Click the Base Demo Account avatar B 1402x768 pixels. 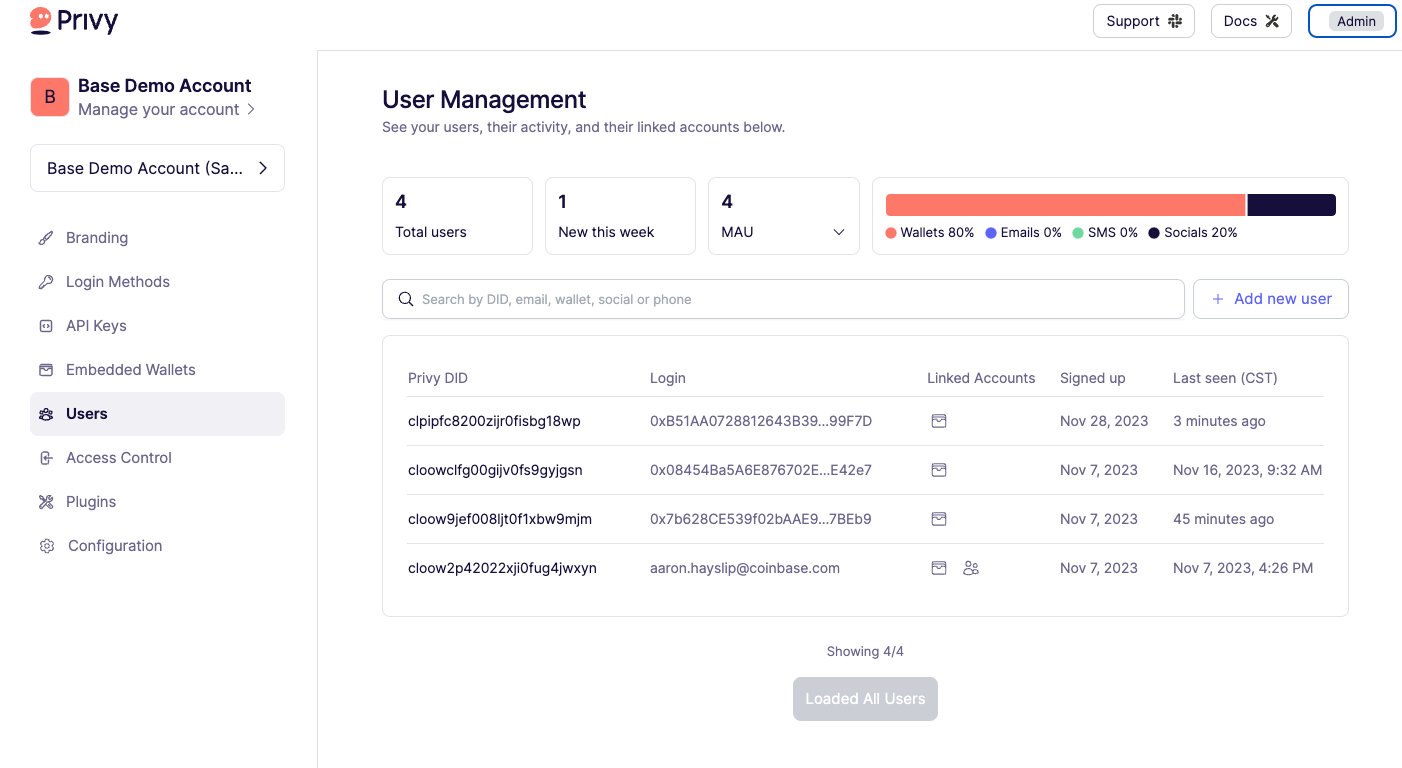(50, 97)
